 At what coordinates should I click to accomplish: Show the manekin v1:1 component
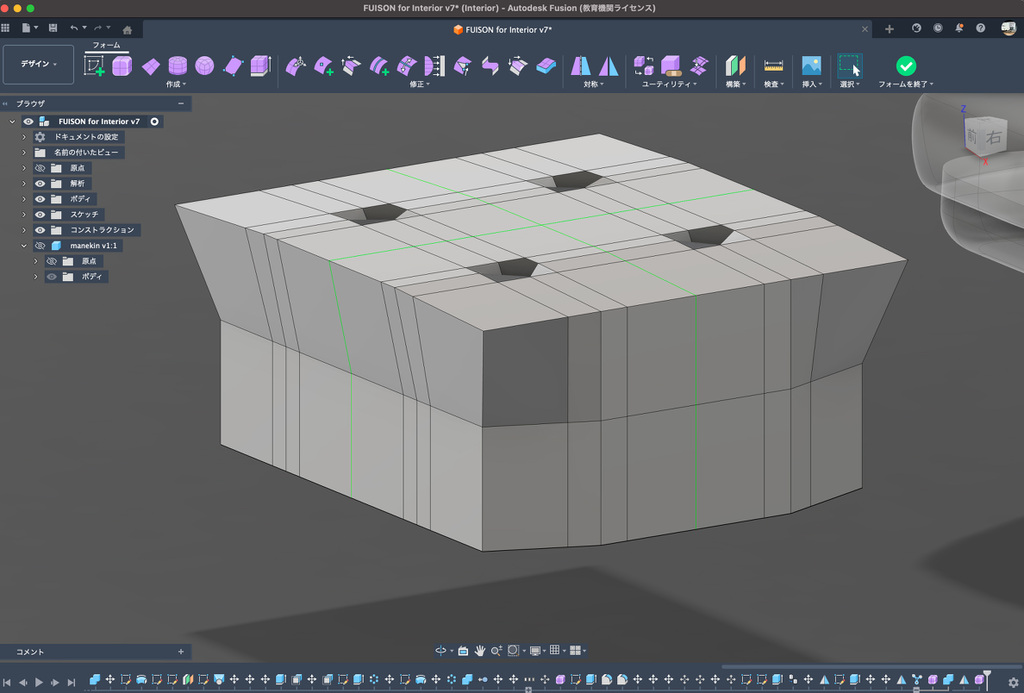point(40,245)
